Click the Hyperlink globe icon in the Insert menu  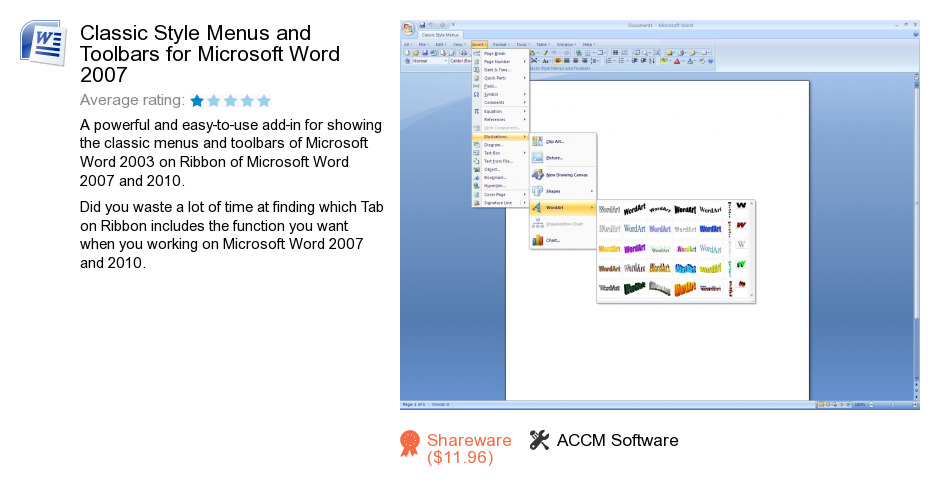477,186
